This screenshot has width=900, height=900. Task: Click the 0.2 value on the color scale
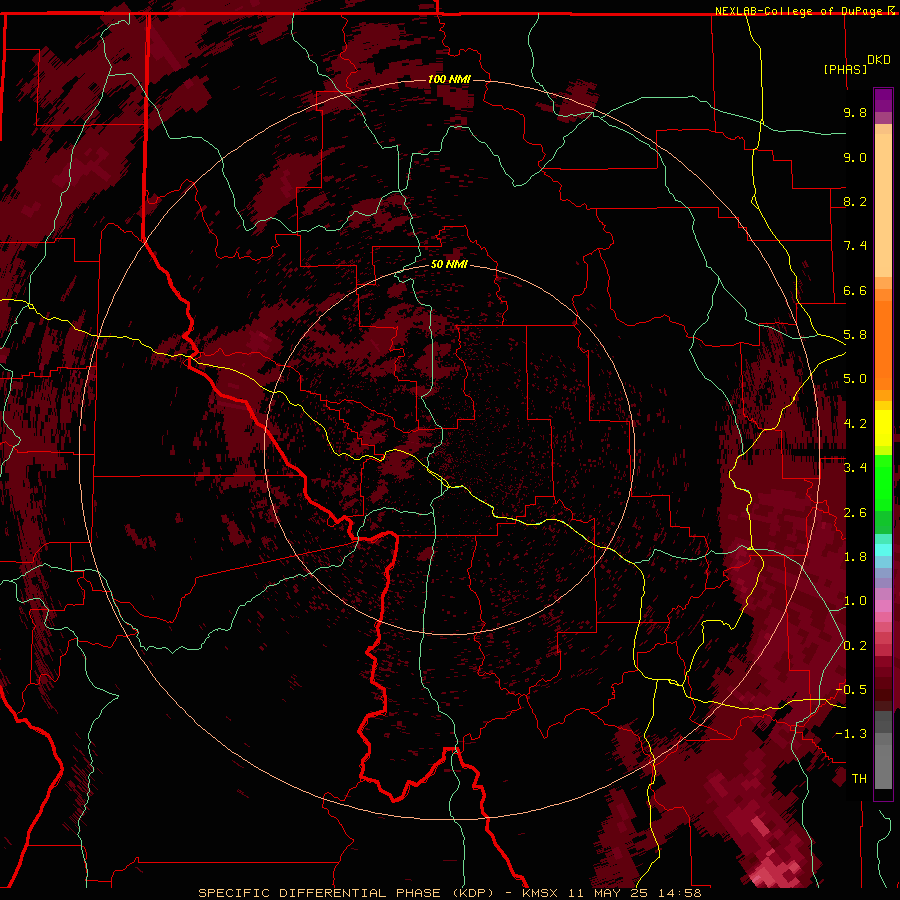click(855, 646)
